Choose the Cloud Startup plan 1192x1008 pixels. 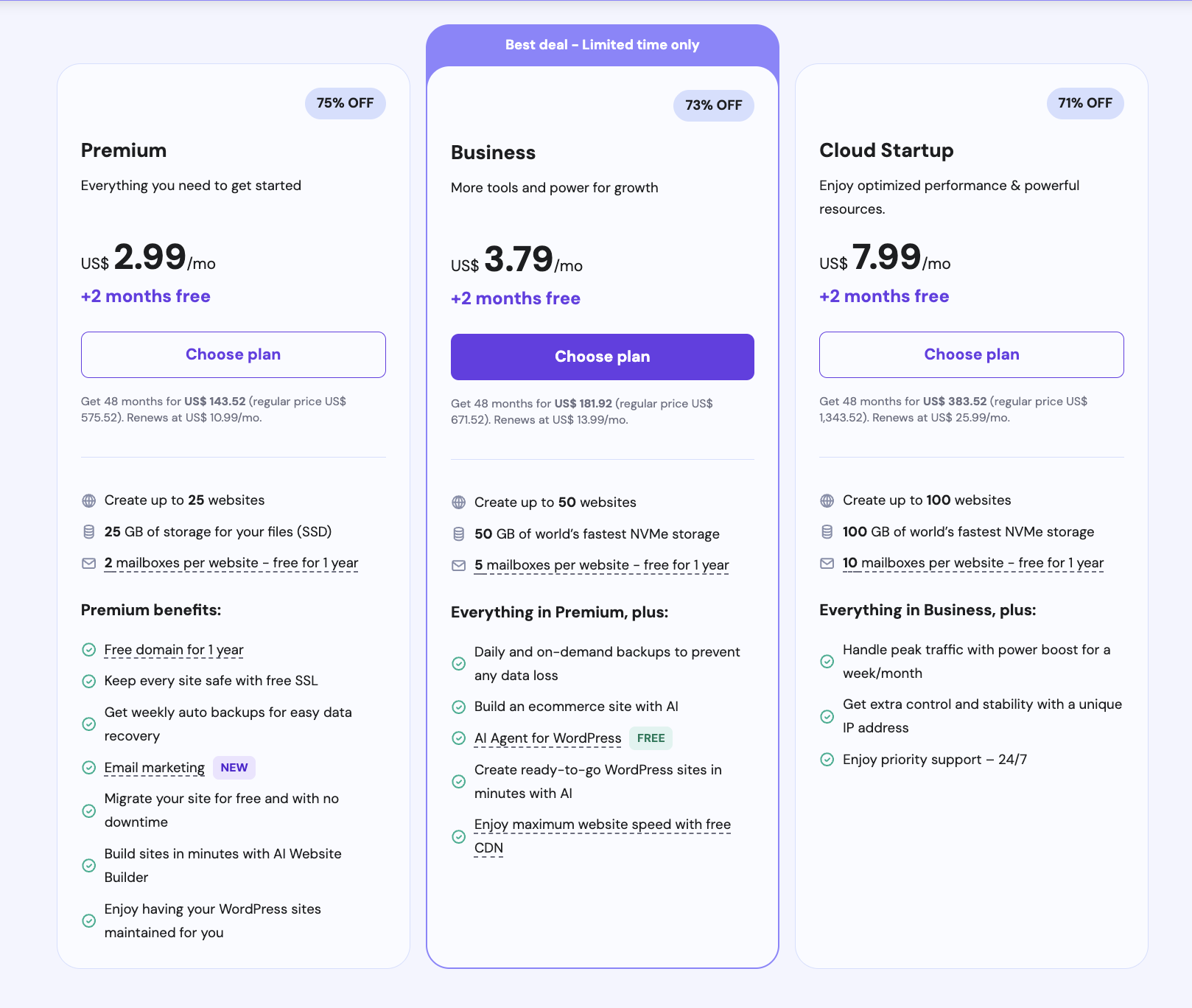[x=971, y=354]
